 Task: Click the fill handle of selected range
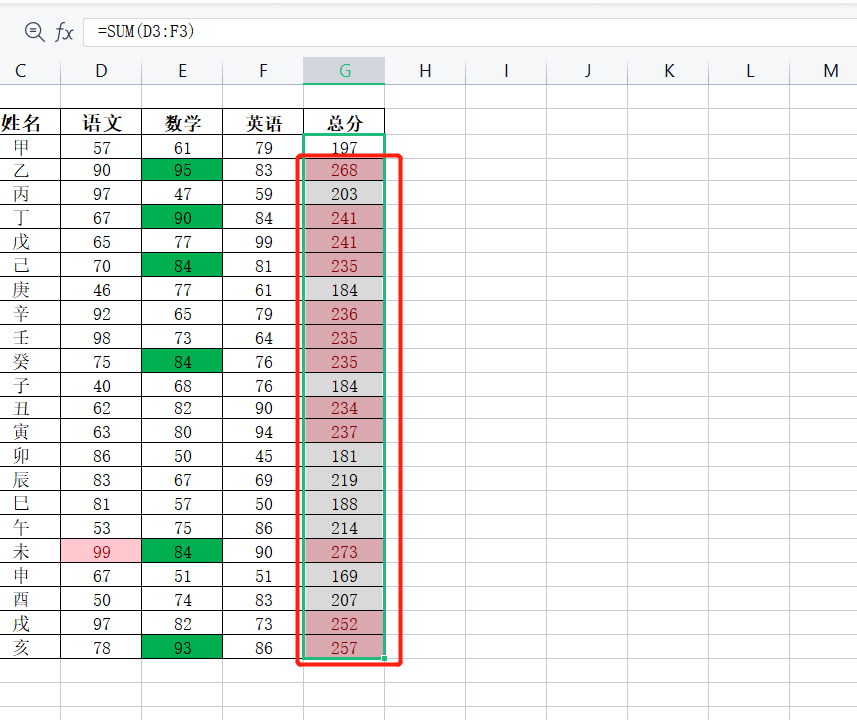point(384,658)
